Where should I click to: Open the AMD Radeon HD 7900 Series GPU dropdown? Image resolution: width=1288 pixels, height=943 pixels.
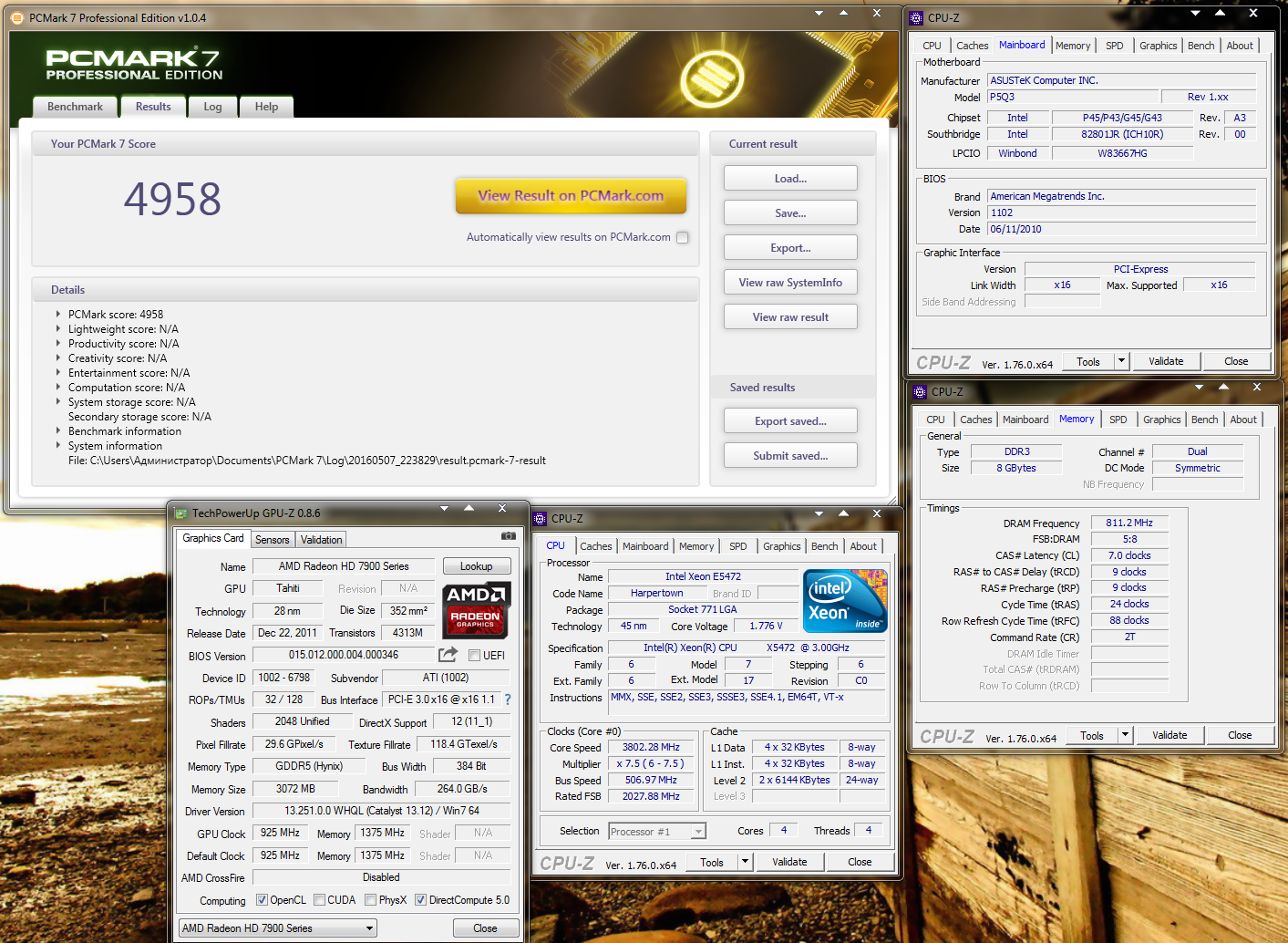pyautogui.click(x=277, y=928)
